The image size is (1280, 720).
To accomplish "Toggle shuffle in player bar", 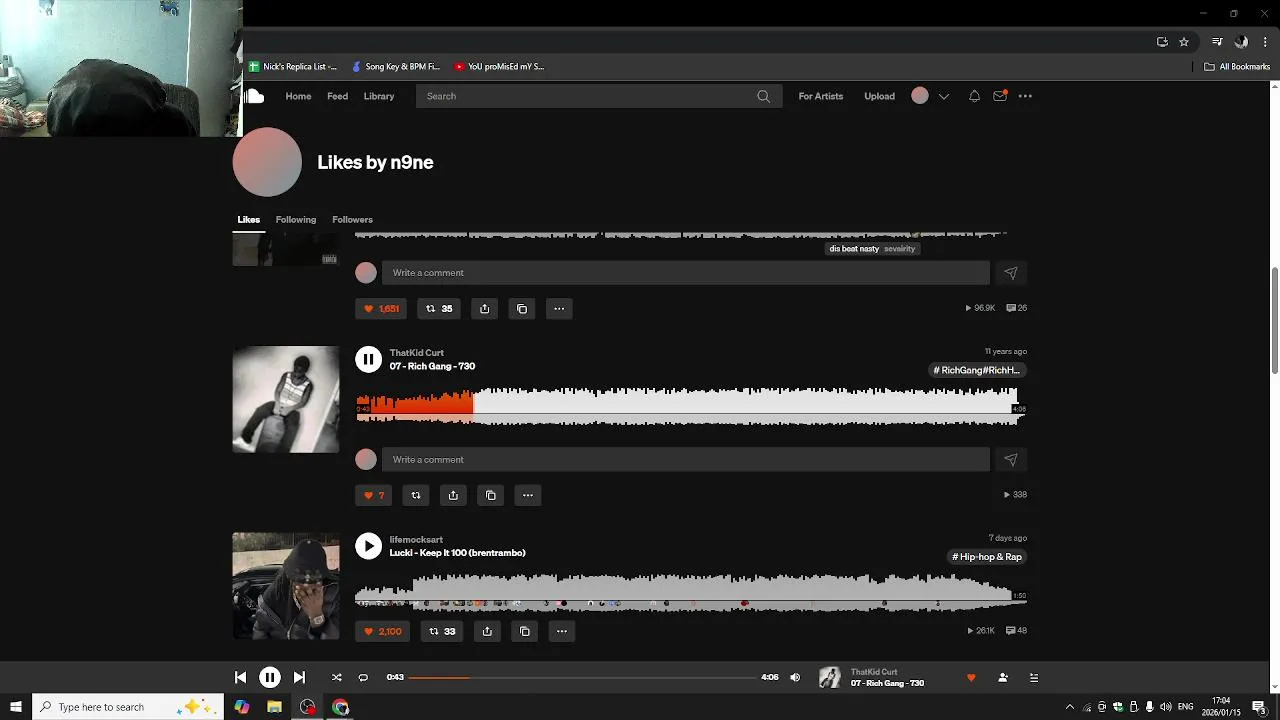I will (x=337, y=677).
